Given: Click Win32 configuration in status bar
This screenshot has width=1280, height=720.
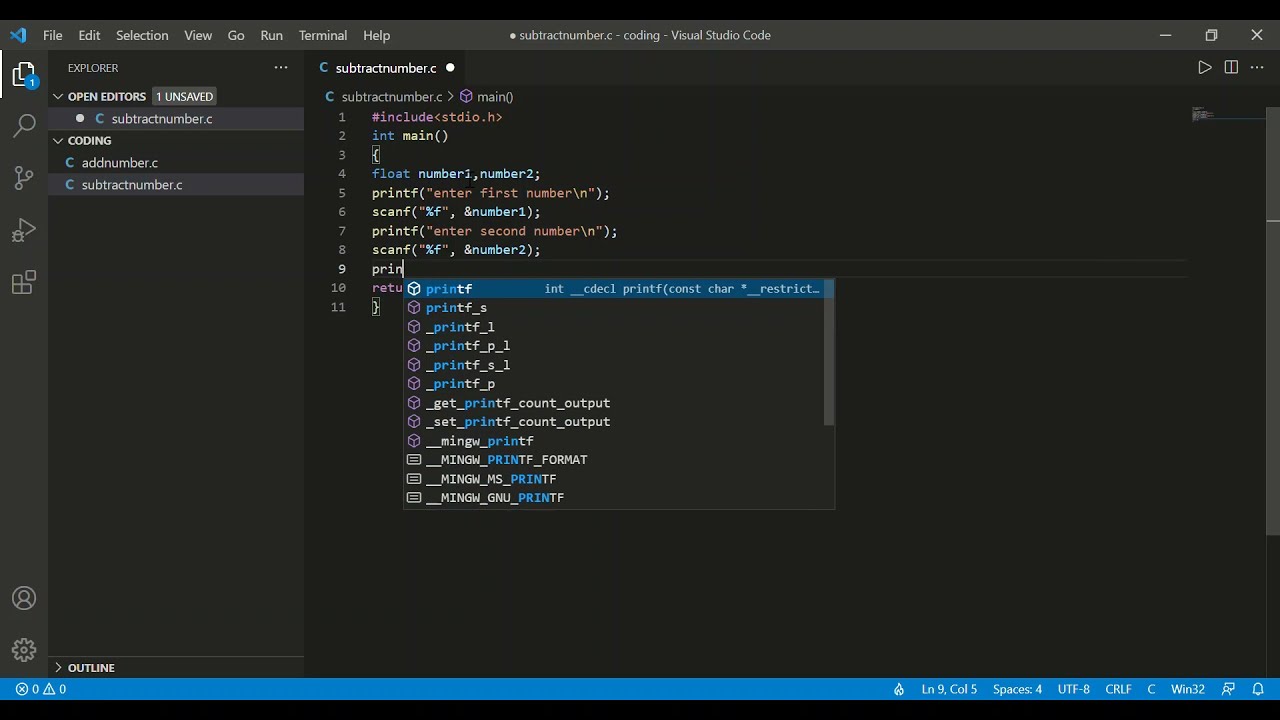Looking at the screenshot, I should click(1188, 689).
